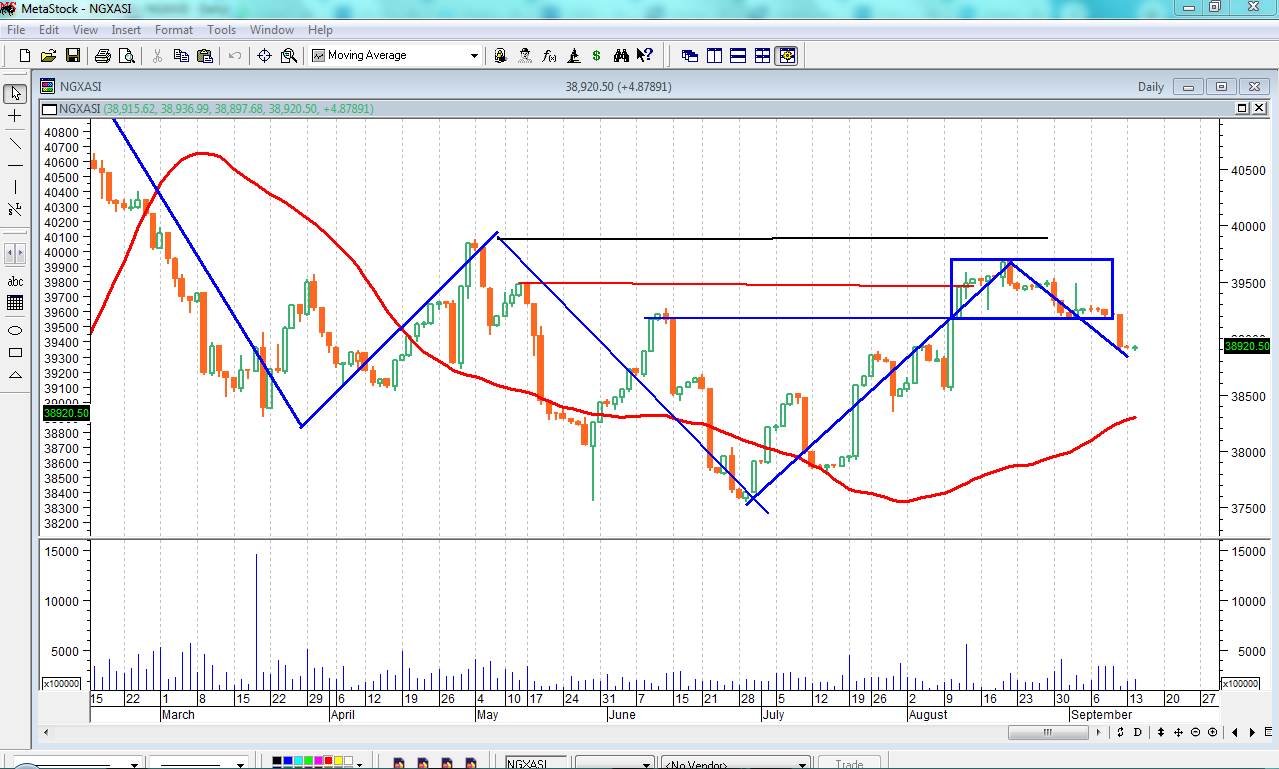
Task: Open the Indicator Builder f(x) icon
Action: tap(549, 56)
